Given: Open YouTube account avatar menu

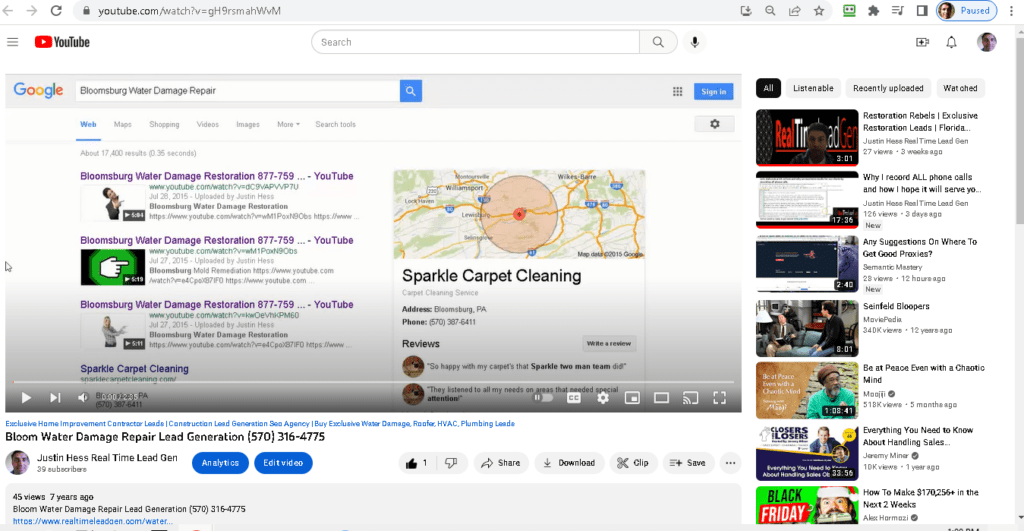Looking at the screenshot, I should [x=986, y=42].
